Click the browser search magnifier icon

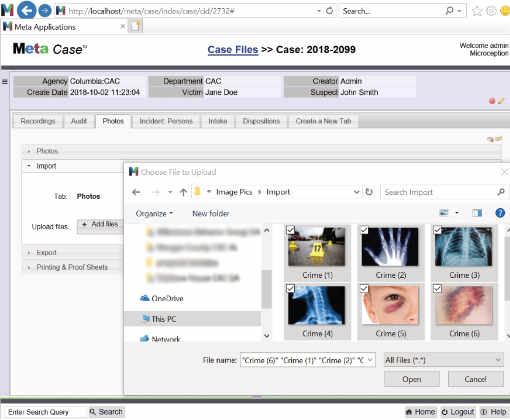449,11
